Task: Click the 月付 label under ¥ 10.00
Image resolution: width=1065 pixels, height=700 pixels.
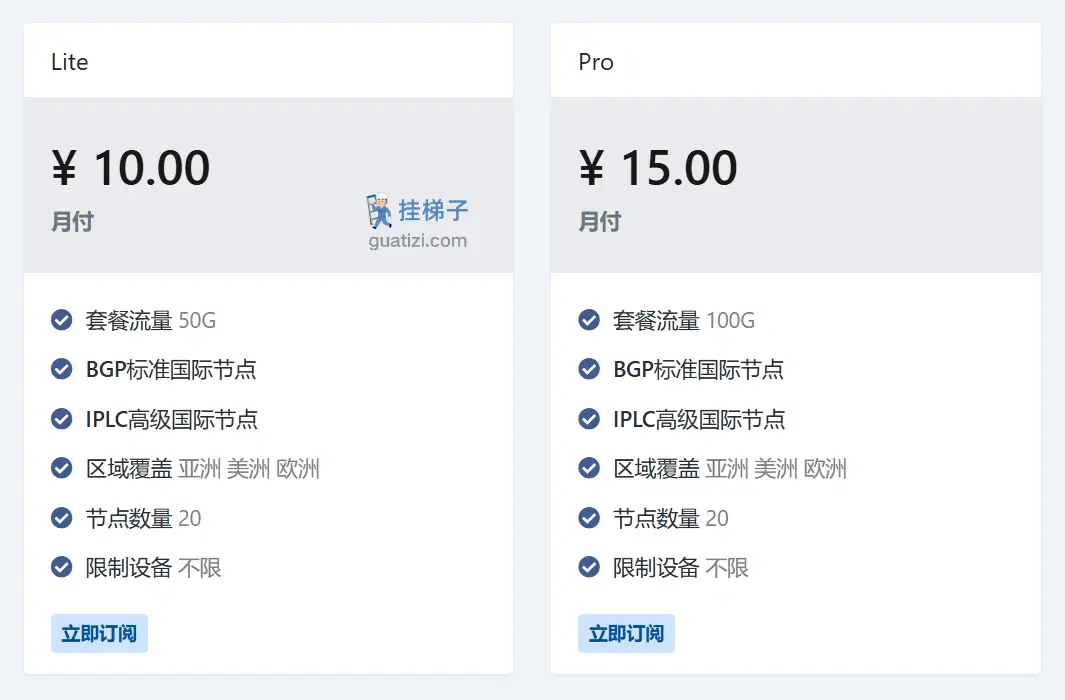Action: 72,222
